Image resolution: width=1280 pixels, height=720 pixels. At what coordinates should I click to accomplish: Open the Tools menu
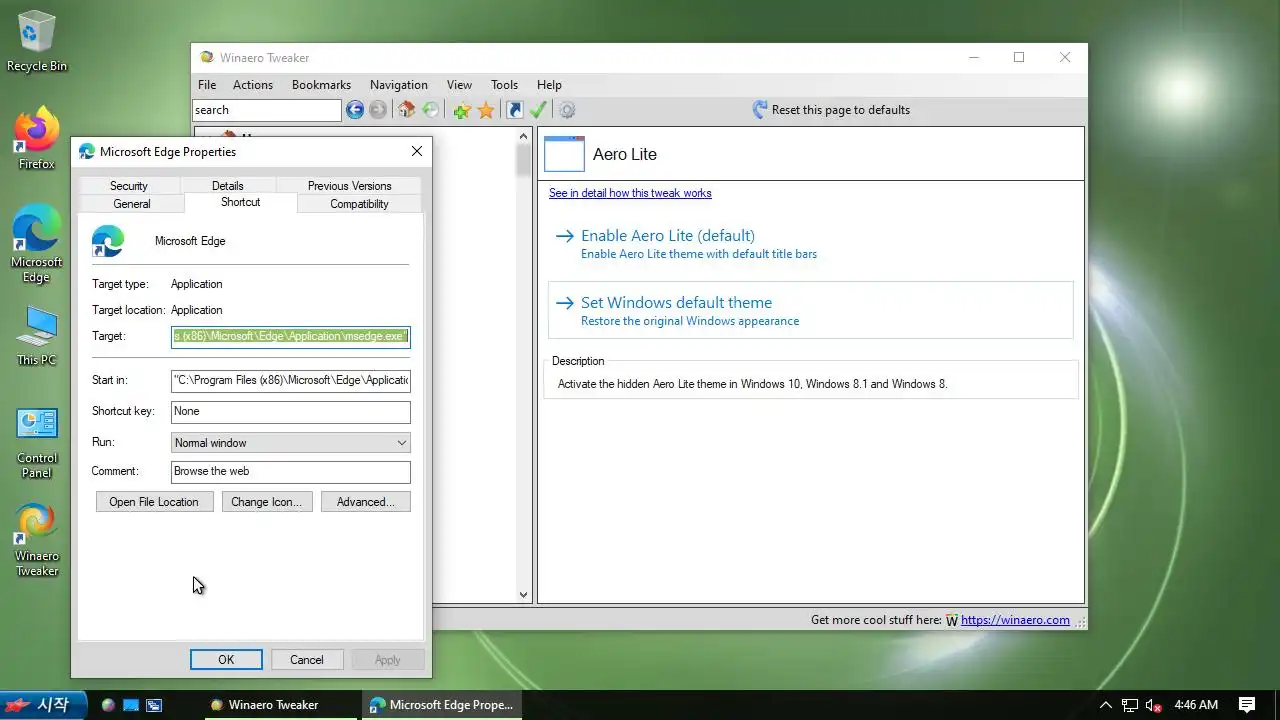(504, 85)
